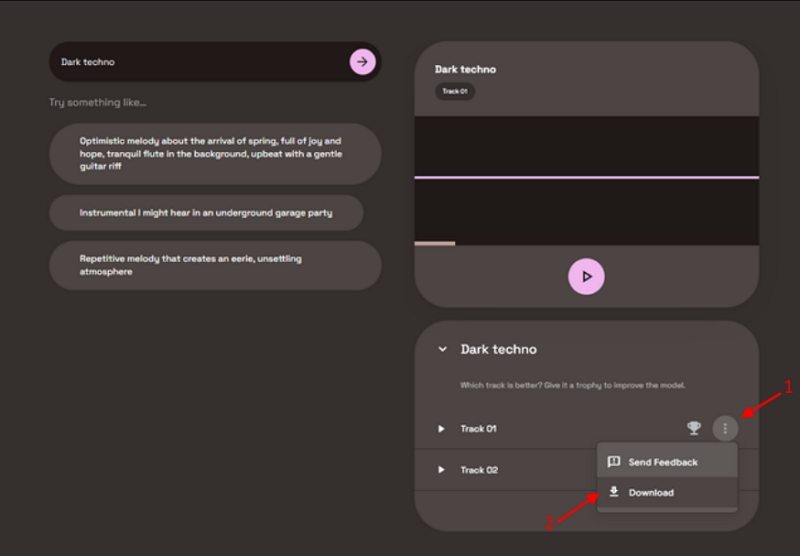Click the Track 01 row label
Screen dimensions: 800x556
(479, 428)
